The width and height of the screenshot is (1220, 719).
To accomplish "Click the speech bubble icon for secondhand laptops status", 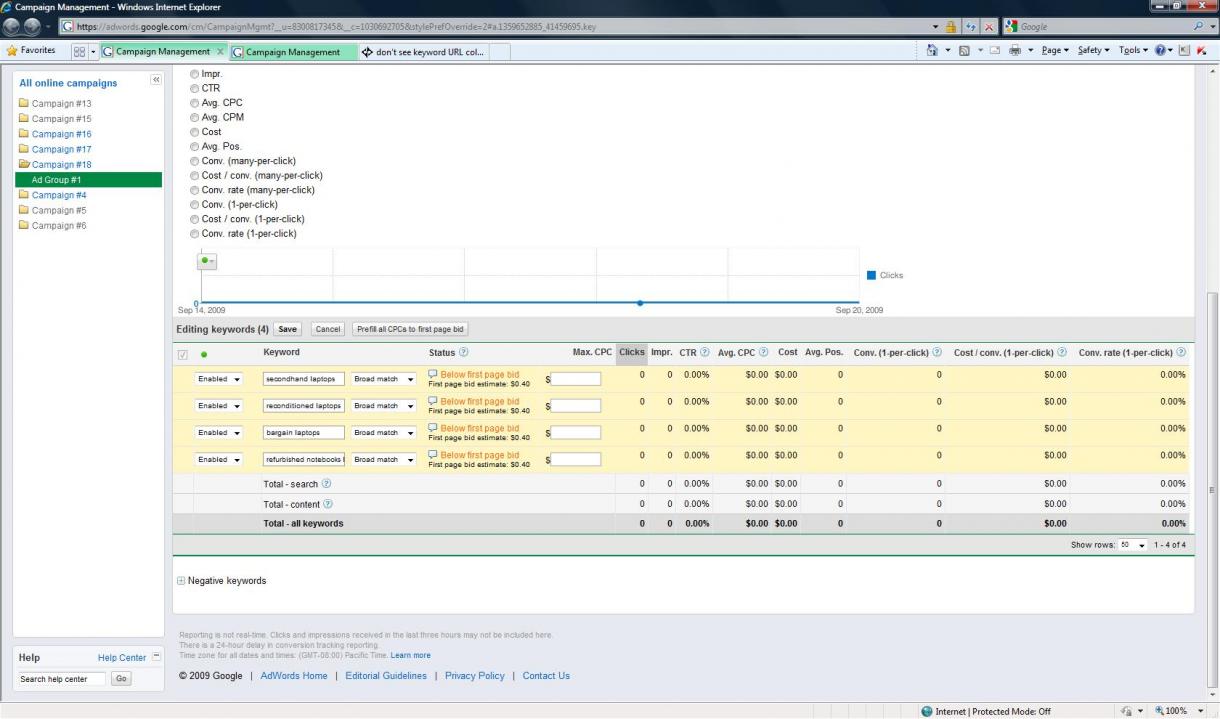I will point(433,374).
